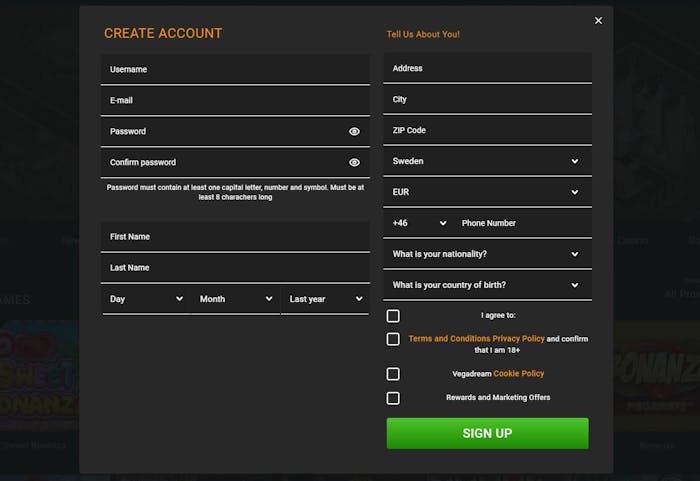Click the 'Tell Us About You!' text
This screenshot has width=700, height=481.
423,34
